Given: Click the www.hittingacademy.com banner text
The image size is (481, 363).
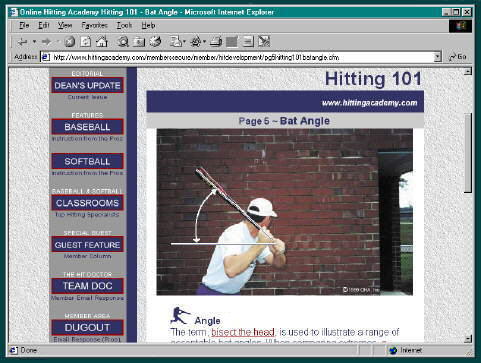Looking at the screenshot, I should click(x=369, y=103).
